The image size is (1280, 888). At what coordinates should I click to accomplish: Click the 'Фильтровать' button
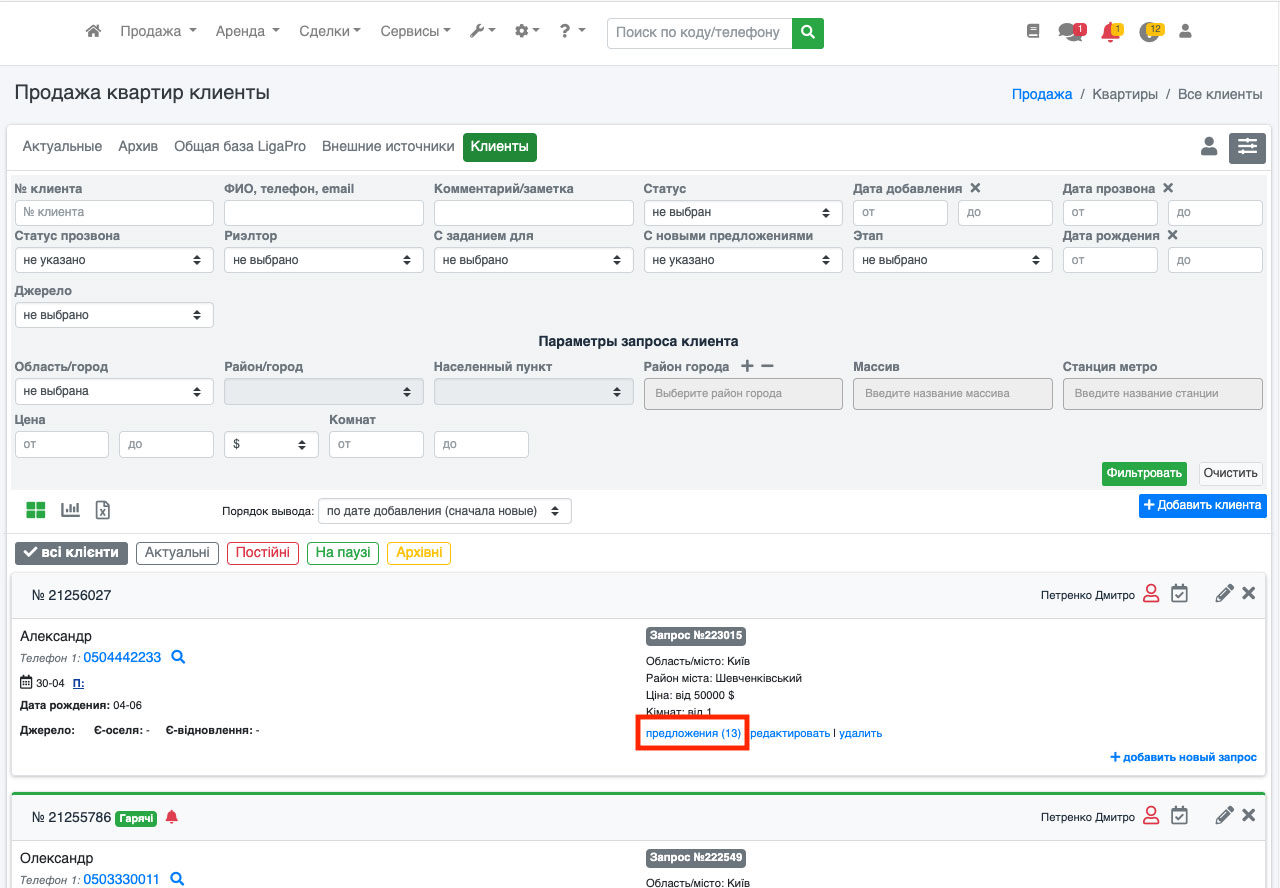pos(1144,473)
